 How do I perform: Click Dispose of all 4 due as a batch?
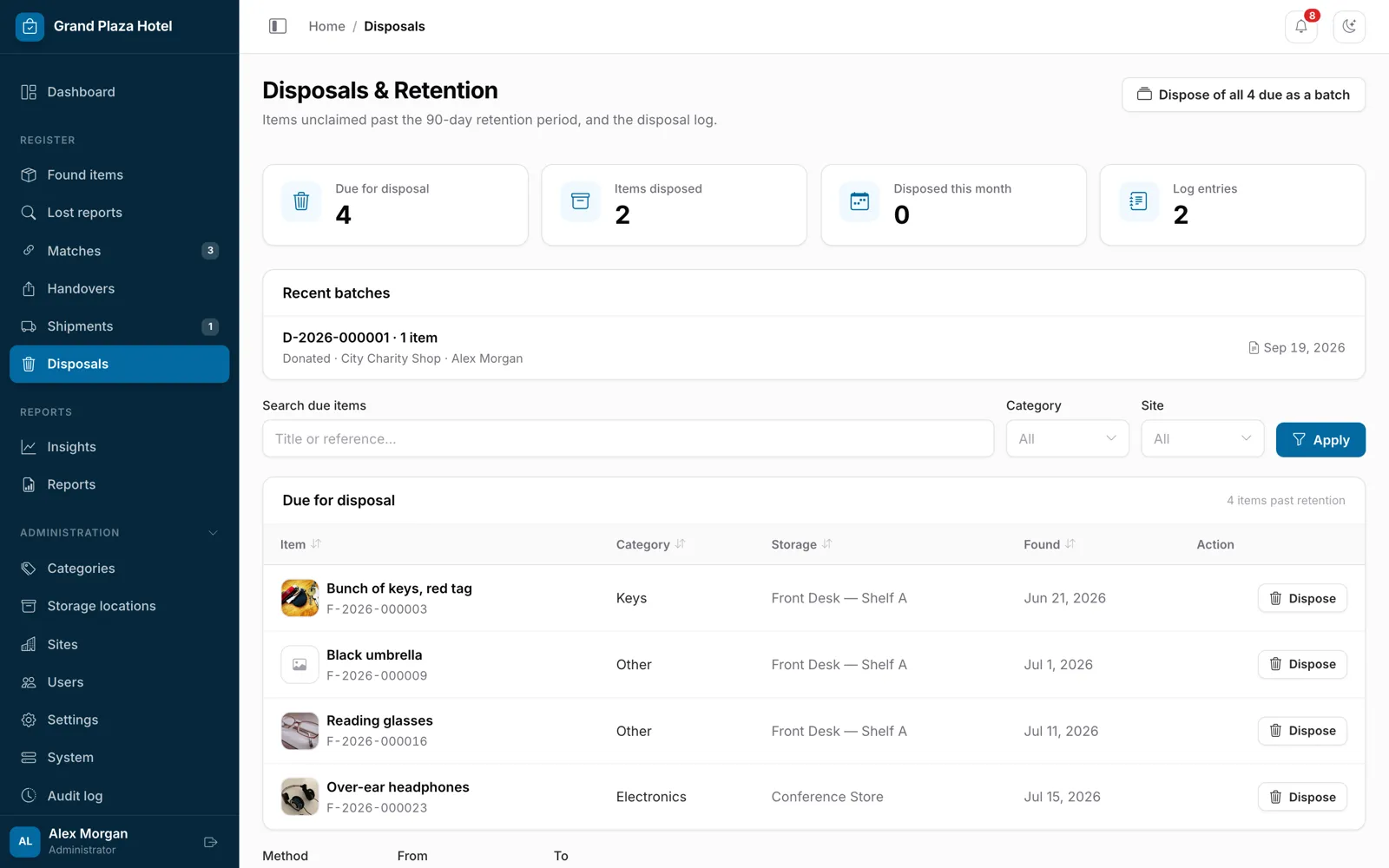[1243, 95]
